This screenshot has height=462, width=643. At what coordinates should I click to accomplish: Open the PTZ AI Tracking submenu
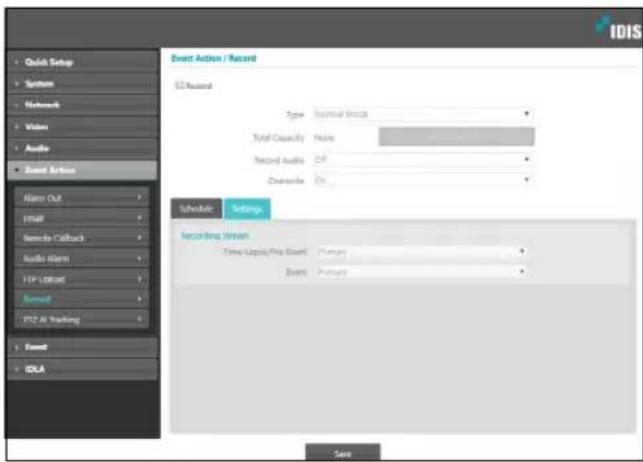[x=82, y=319]
